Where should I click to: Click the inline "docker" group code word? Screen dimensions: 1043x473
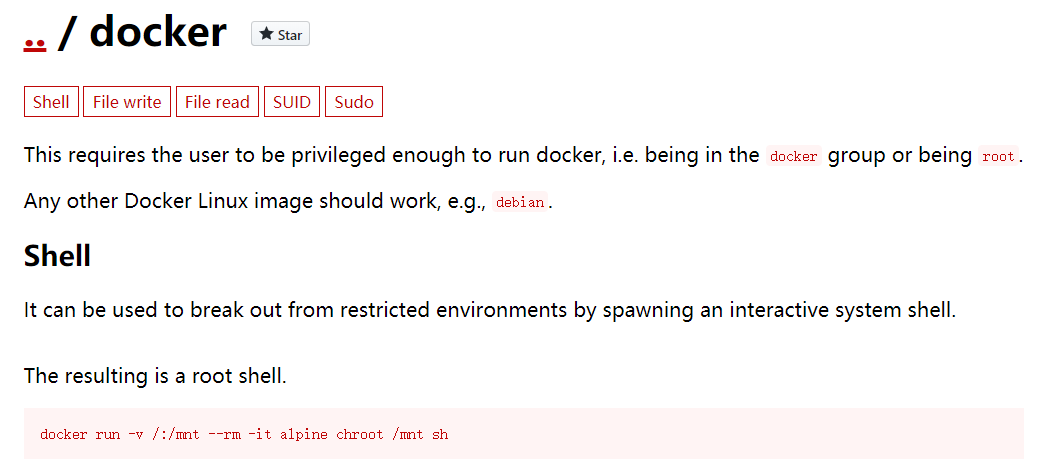794,157
